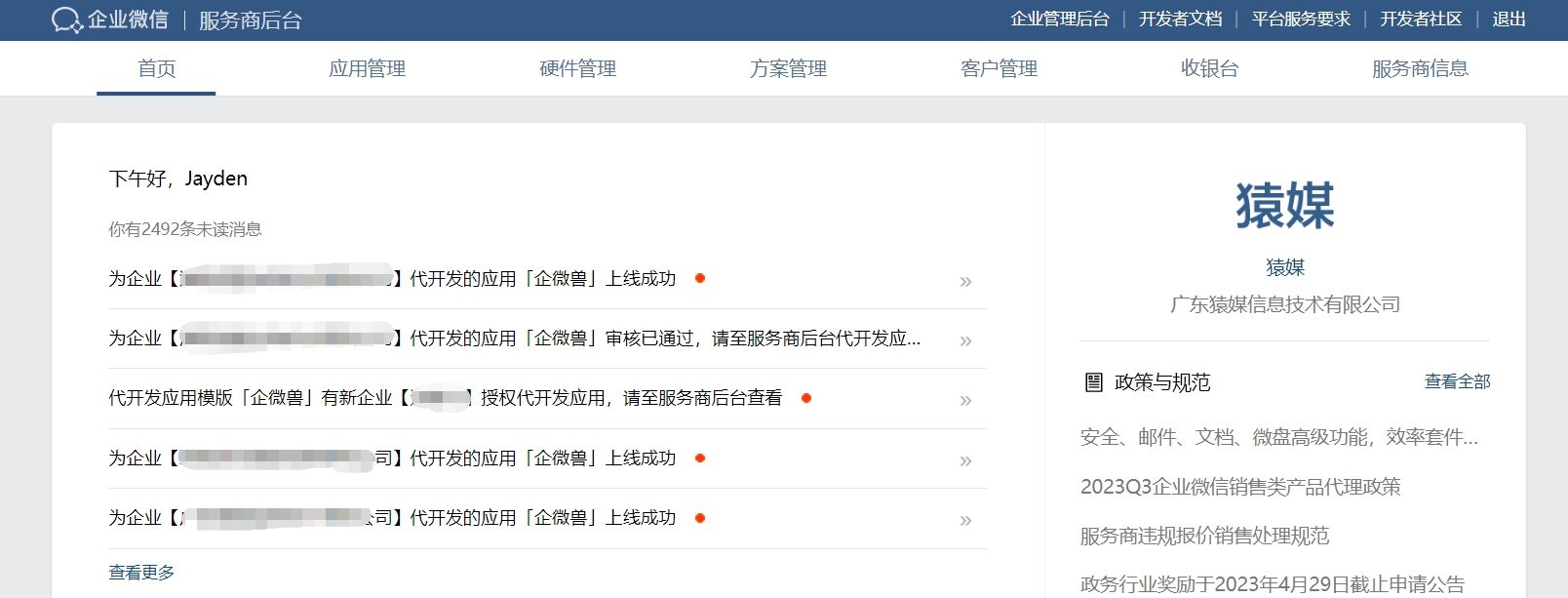
Task: Switch to the 应用管理 tab
Action: 367,68
